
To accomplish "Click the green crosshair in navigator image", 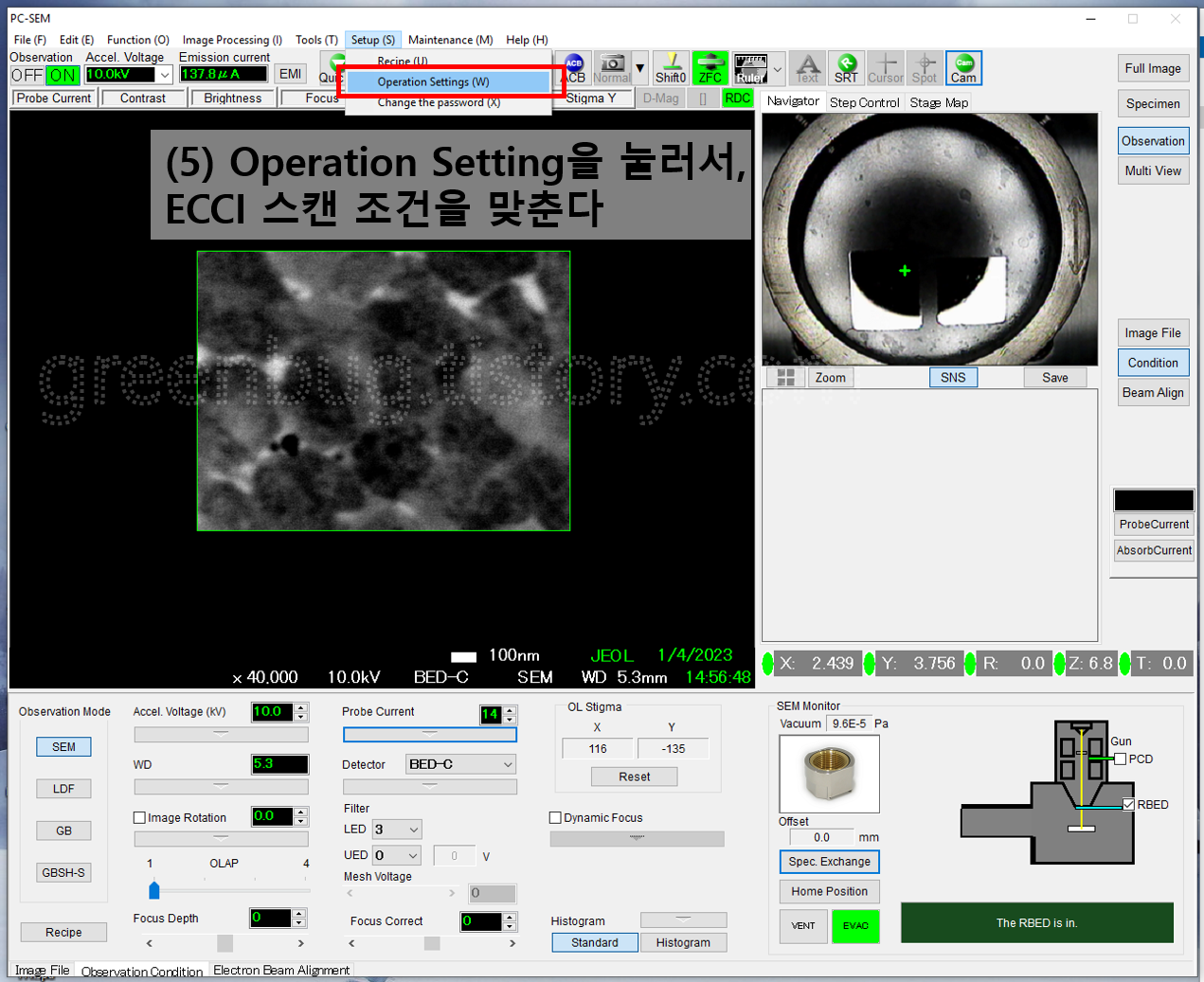I will pos(905,271).
